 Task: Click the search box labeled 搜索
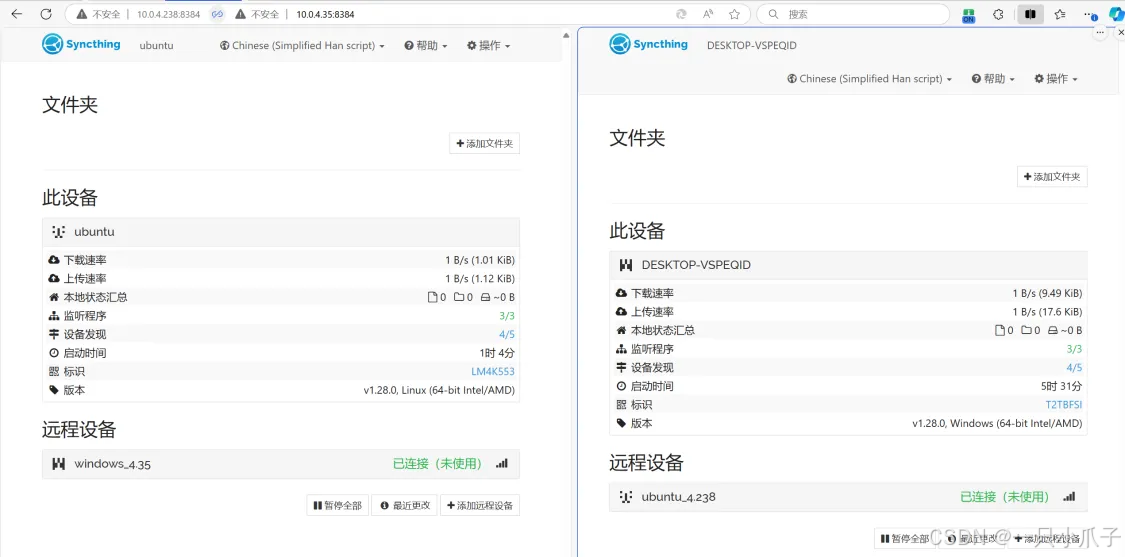[854, 14]
